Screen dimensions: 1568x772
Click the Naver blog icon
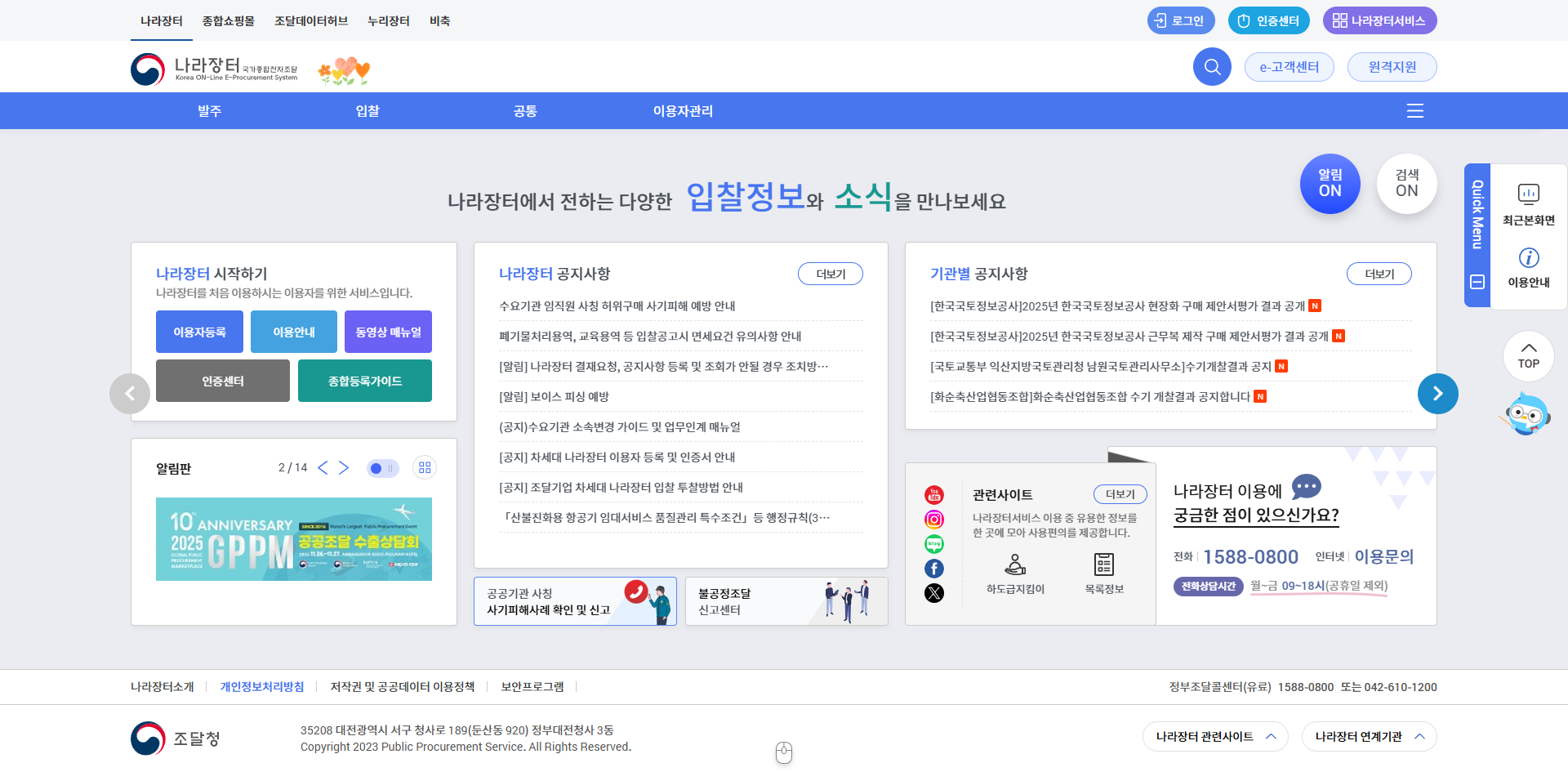point(934,543)
